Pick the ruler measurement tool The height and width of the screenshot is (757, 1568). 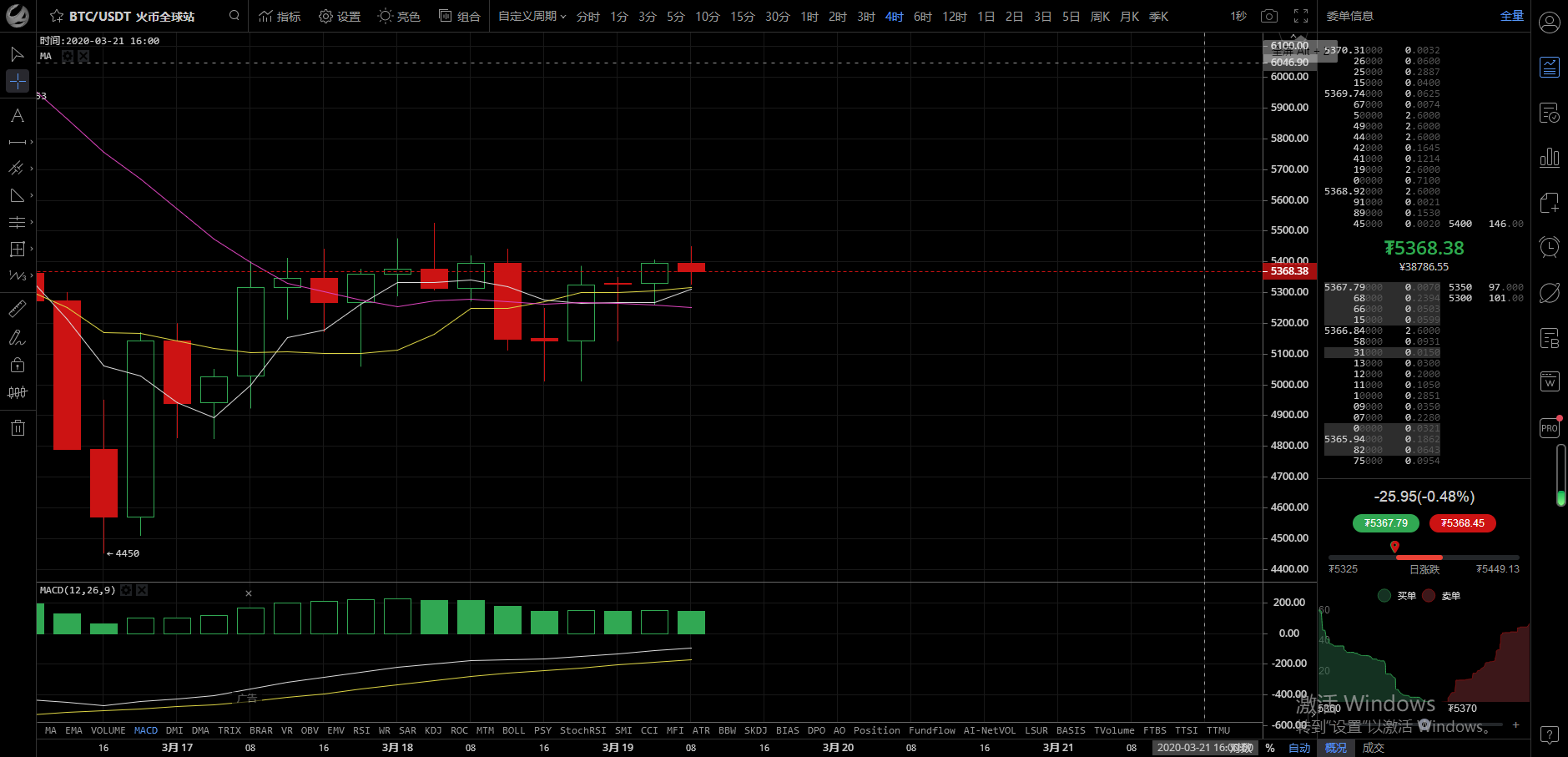pyautogui.click(x=17, y=310)
